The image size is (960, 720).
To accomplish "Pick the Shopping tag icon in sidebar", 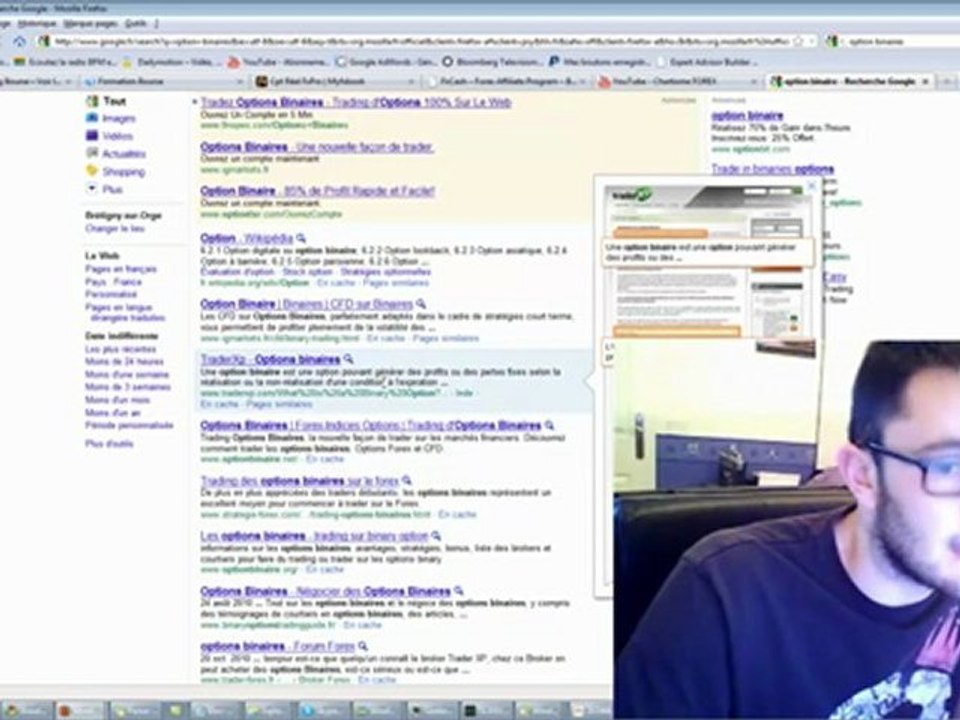I will [92, 170].
